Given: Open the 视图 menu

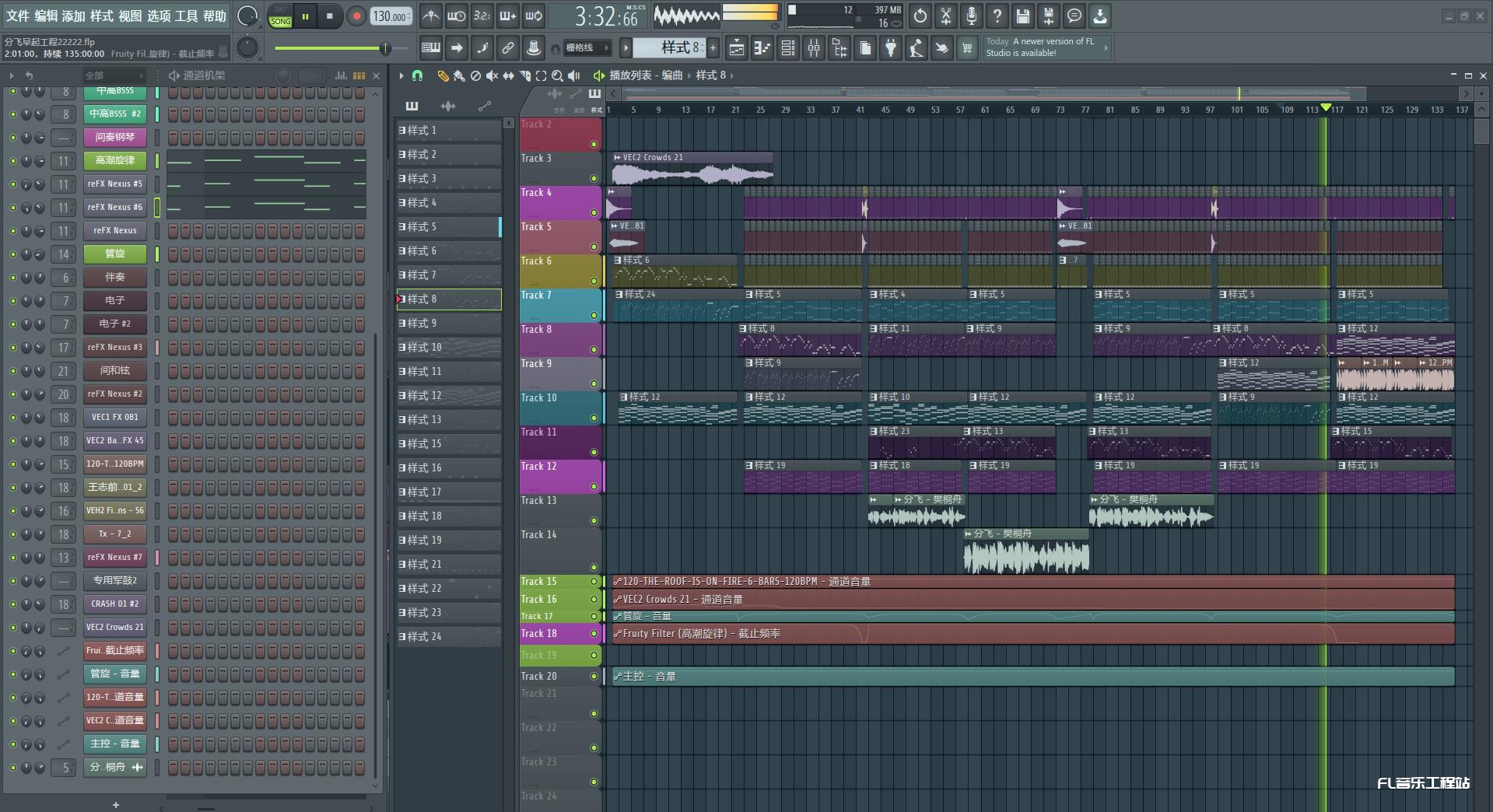Looking at the screenshot, I should 130,16.
